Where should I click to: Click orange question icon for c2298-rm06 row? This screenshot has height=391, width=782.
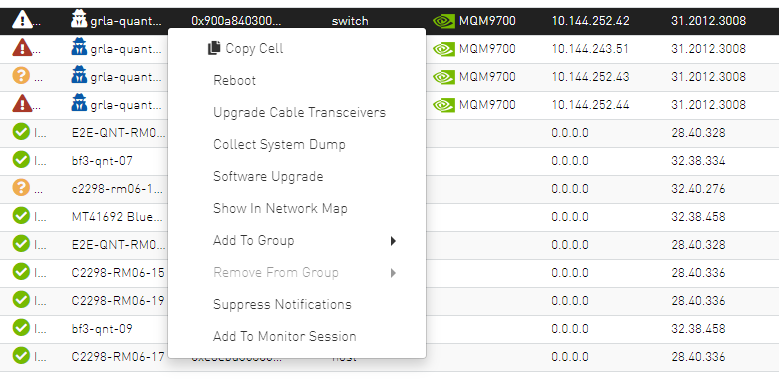click(21, 188)
